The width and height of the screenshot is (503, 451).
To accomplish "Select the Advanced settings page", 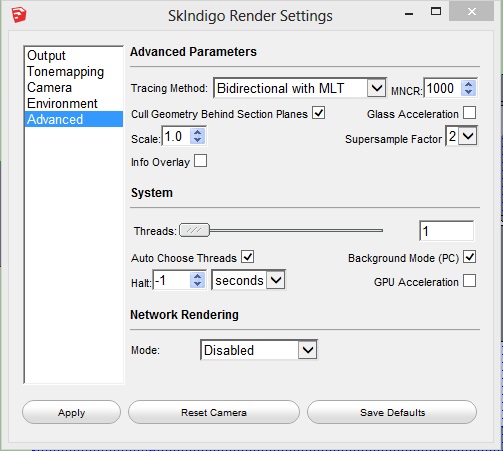I will tap(74, 119).
